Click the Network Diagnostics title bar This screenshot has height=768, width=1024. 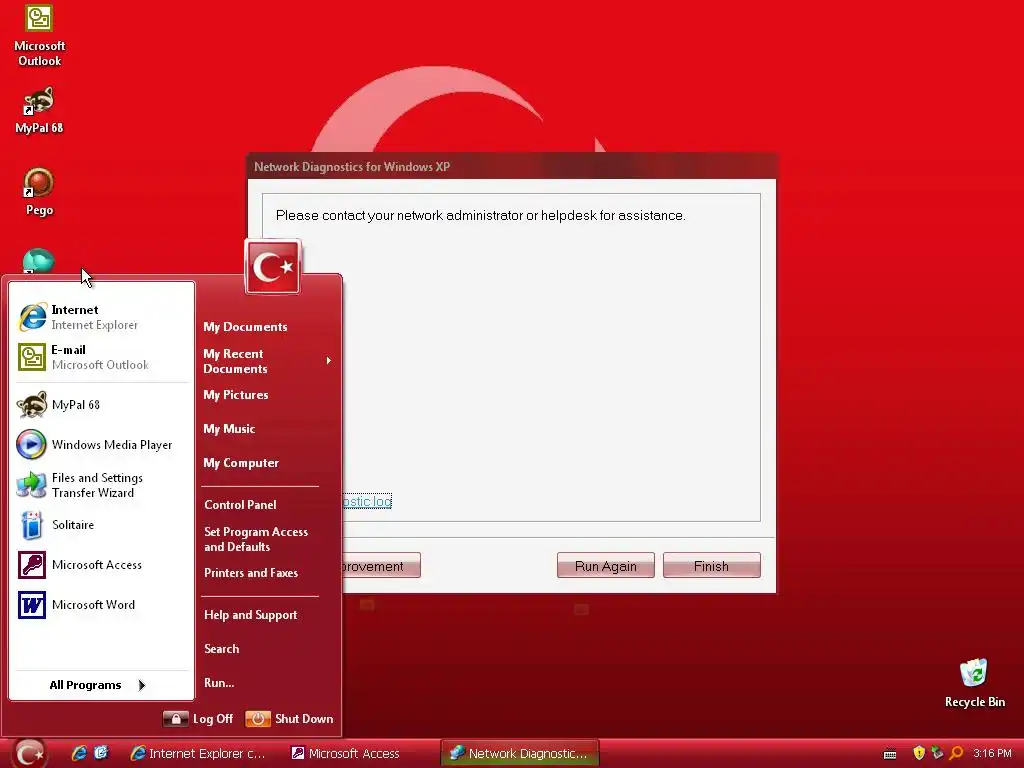click(x=512, y=167)
